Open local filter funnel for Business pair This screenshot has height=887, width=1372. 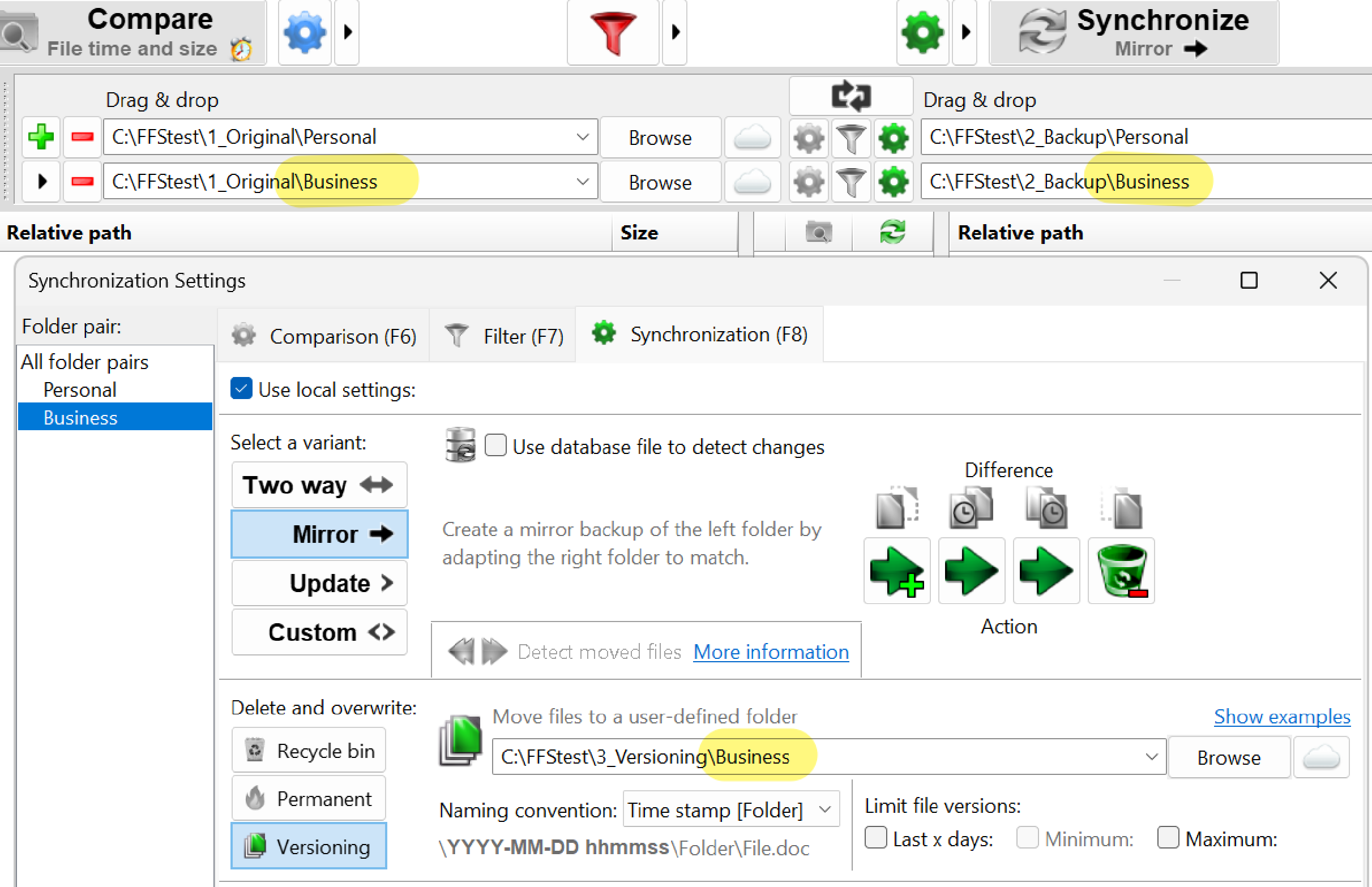coord(850,183)
